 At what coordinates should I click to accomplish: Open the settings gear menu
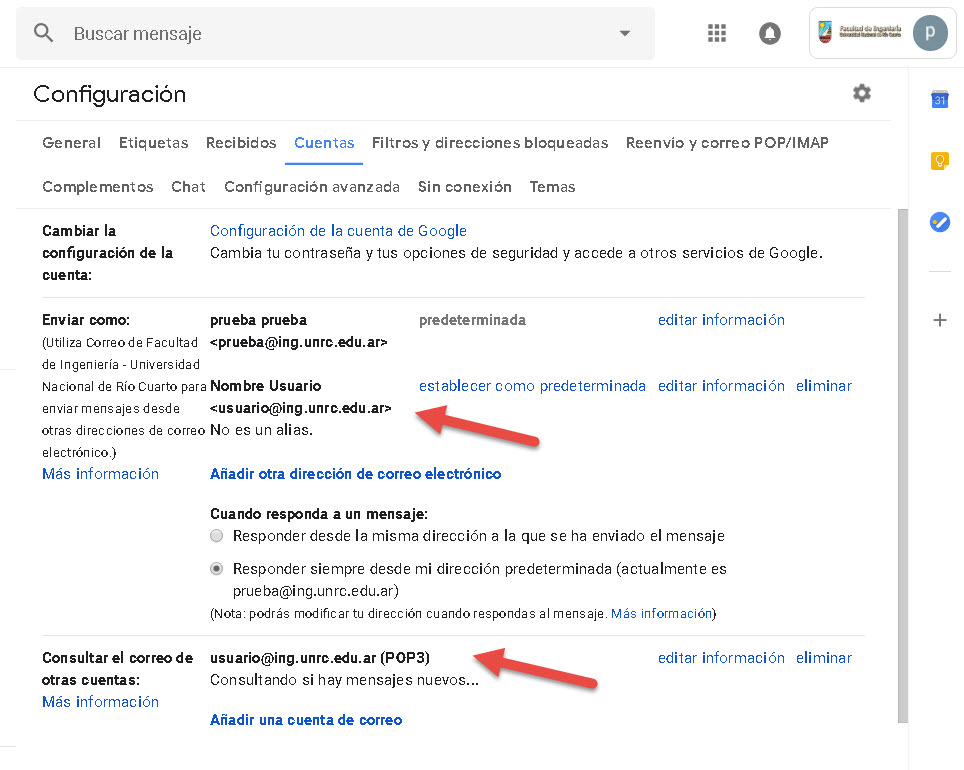[x=862, y=93]
